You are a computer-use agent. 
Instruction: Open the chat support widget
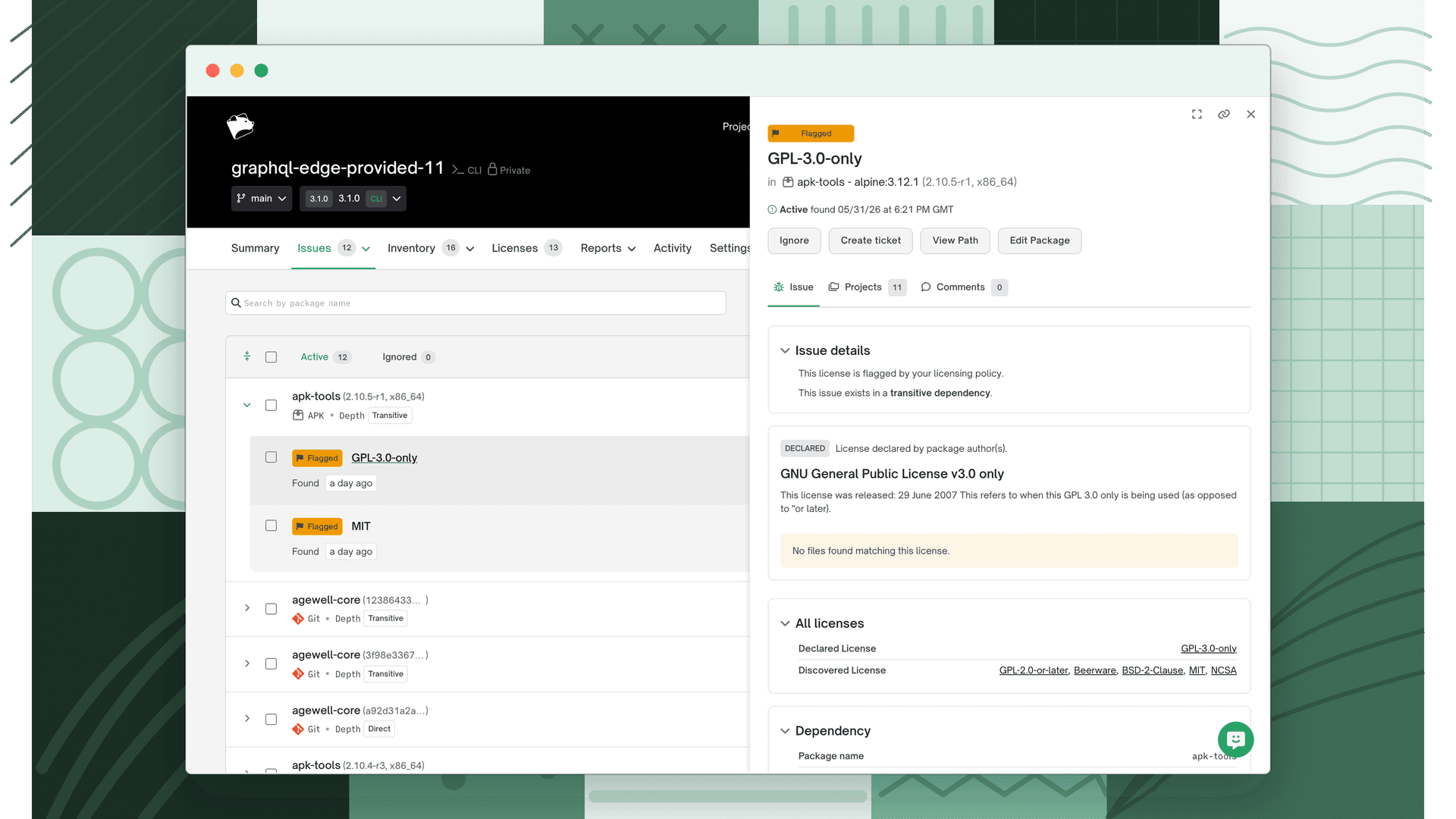click(1235, 739)
